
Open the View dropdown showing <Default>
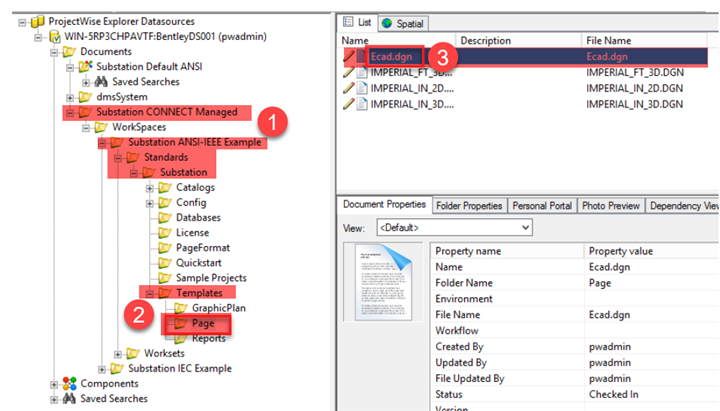[454, 228]
